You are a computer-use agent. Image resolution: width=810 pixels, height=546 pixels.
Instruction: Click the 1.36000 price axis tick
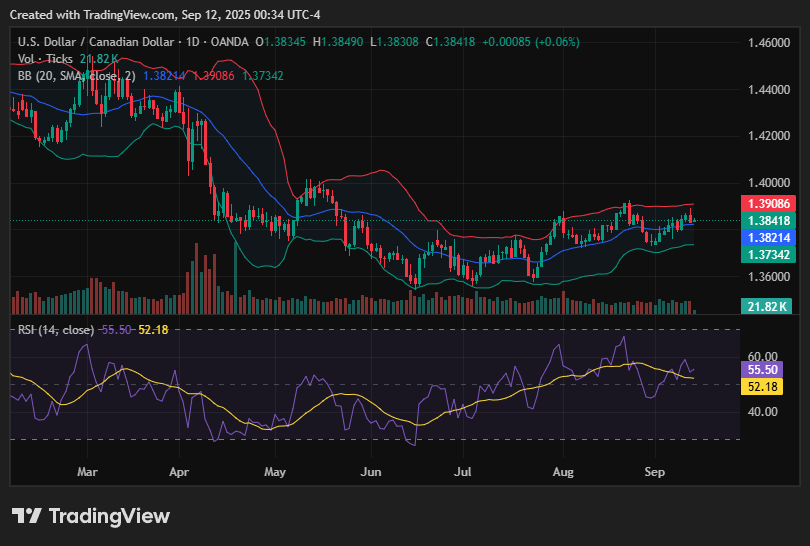pos(769,276)
